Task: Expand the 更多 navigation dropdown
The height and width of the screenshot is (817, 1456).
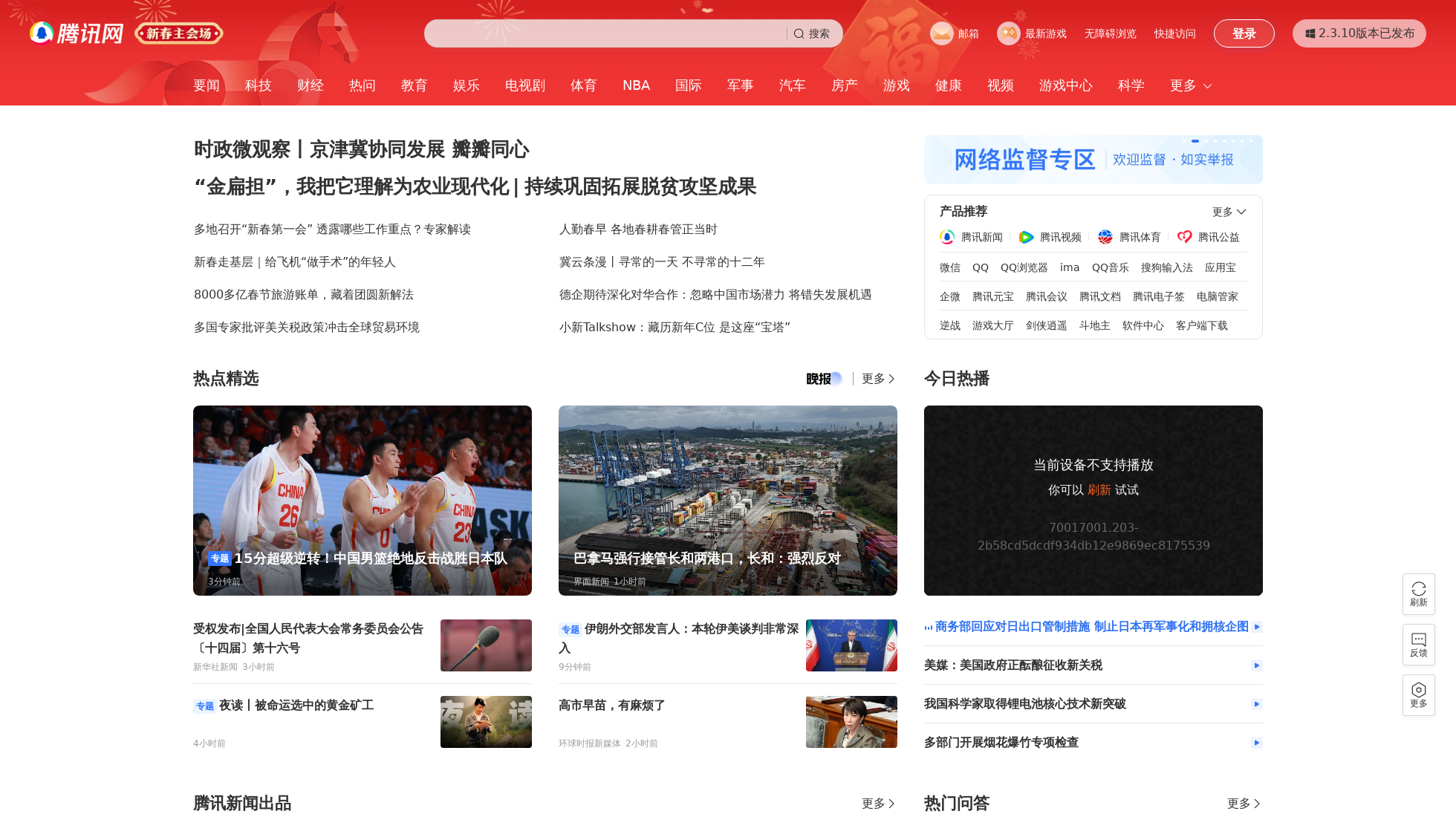Action: point(1190,85)
